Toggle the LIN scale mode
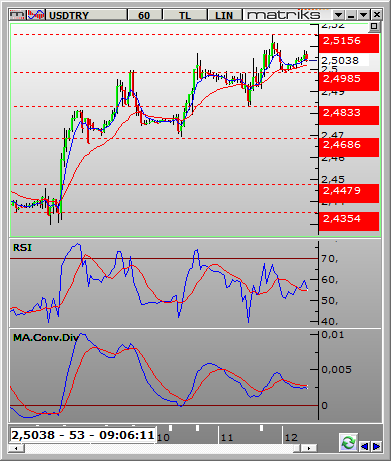This screenshot has width=391, height=461. point(224,15)
